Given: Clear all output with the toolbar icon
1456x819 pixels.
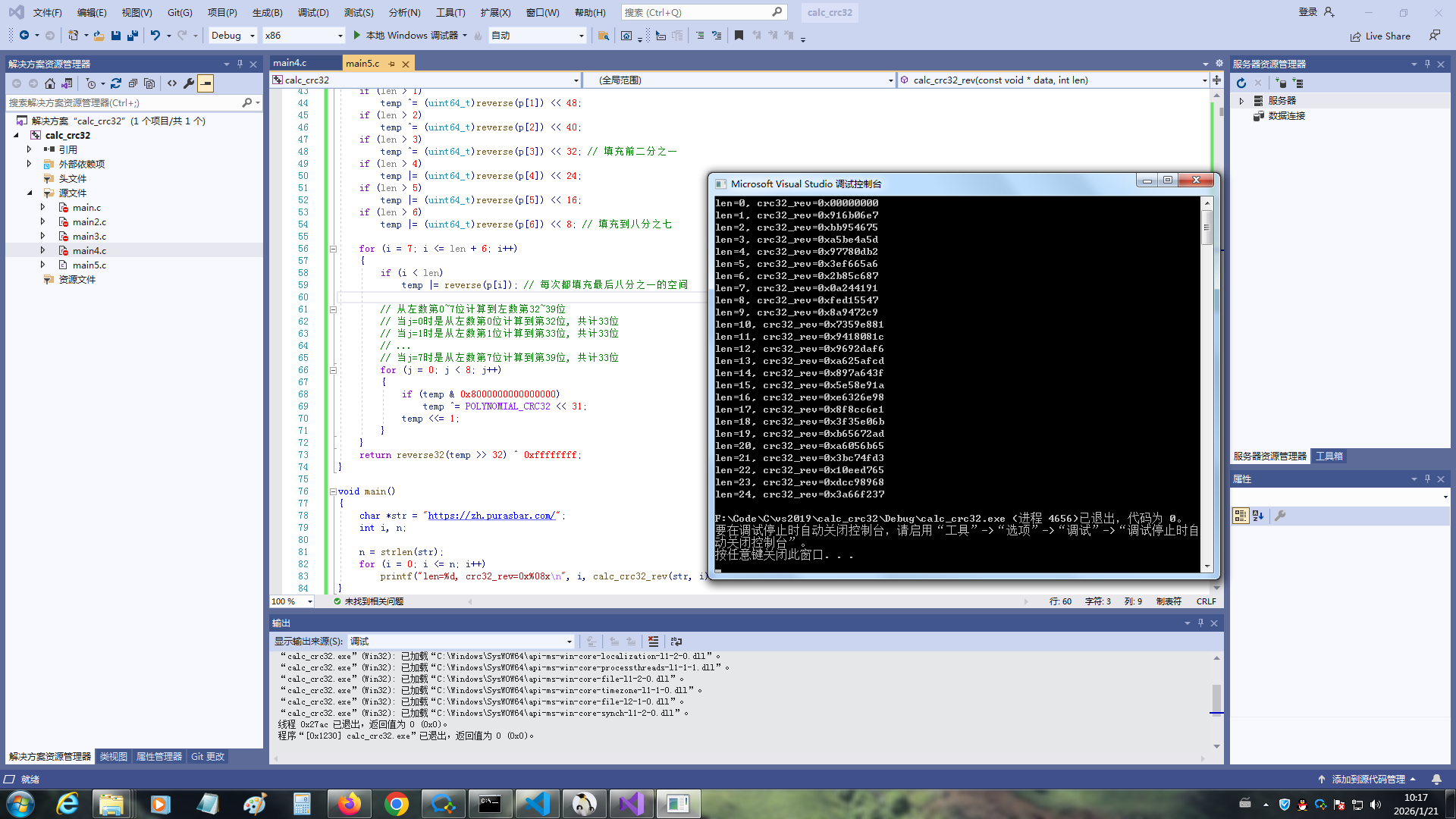Looking at the screenshot, I should pos(653,642).
